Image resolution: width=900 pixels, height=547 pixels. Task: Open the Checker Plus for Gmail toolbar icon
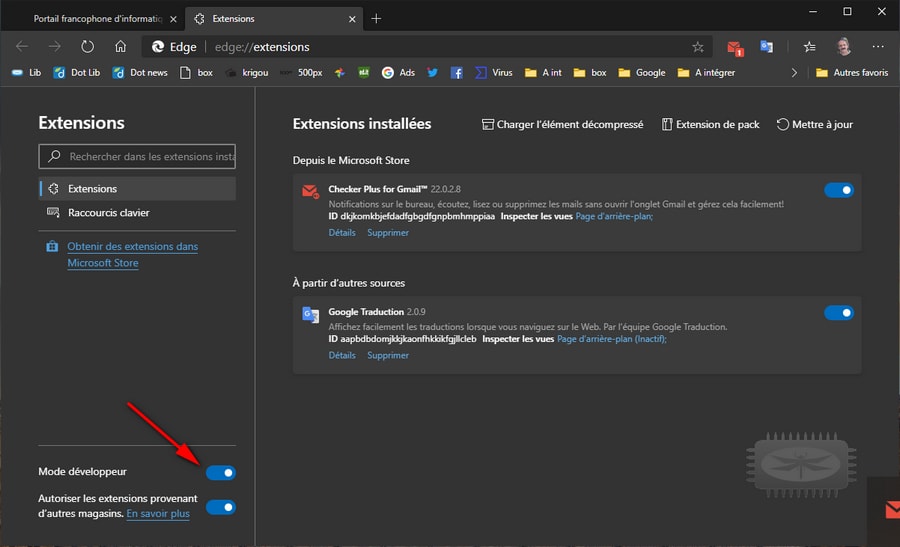point(735,48)
